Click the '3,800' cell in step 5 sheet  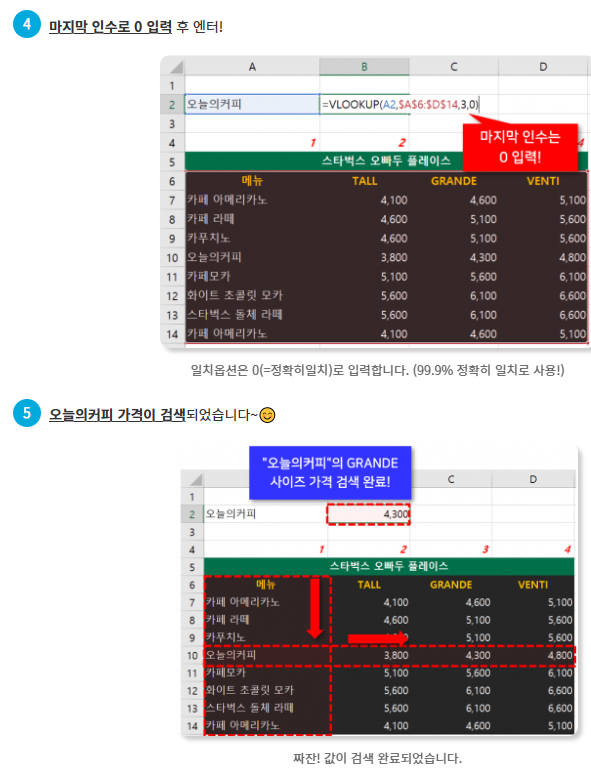click(370, 655)
